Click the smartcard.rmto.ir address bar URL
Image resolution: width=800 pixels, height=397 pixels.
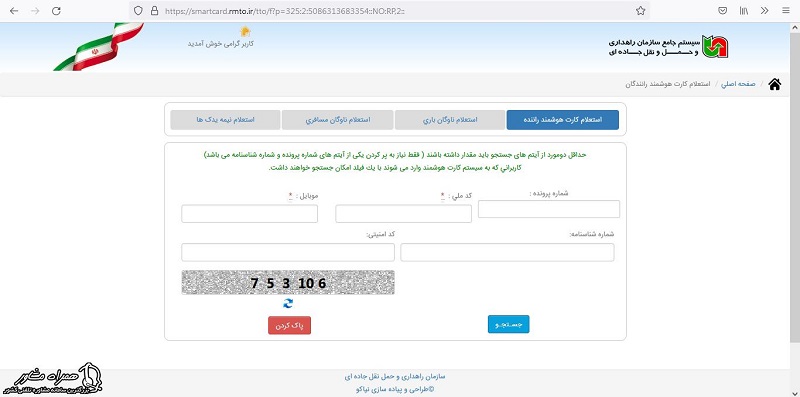coord(285,11)
